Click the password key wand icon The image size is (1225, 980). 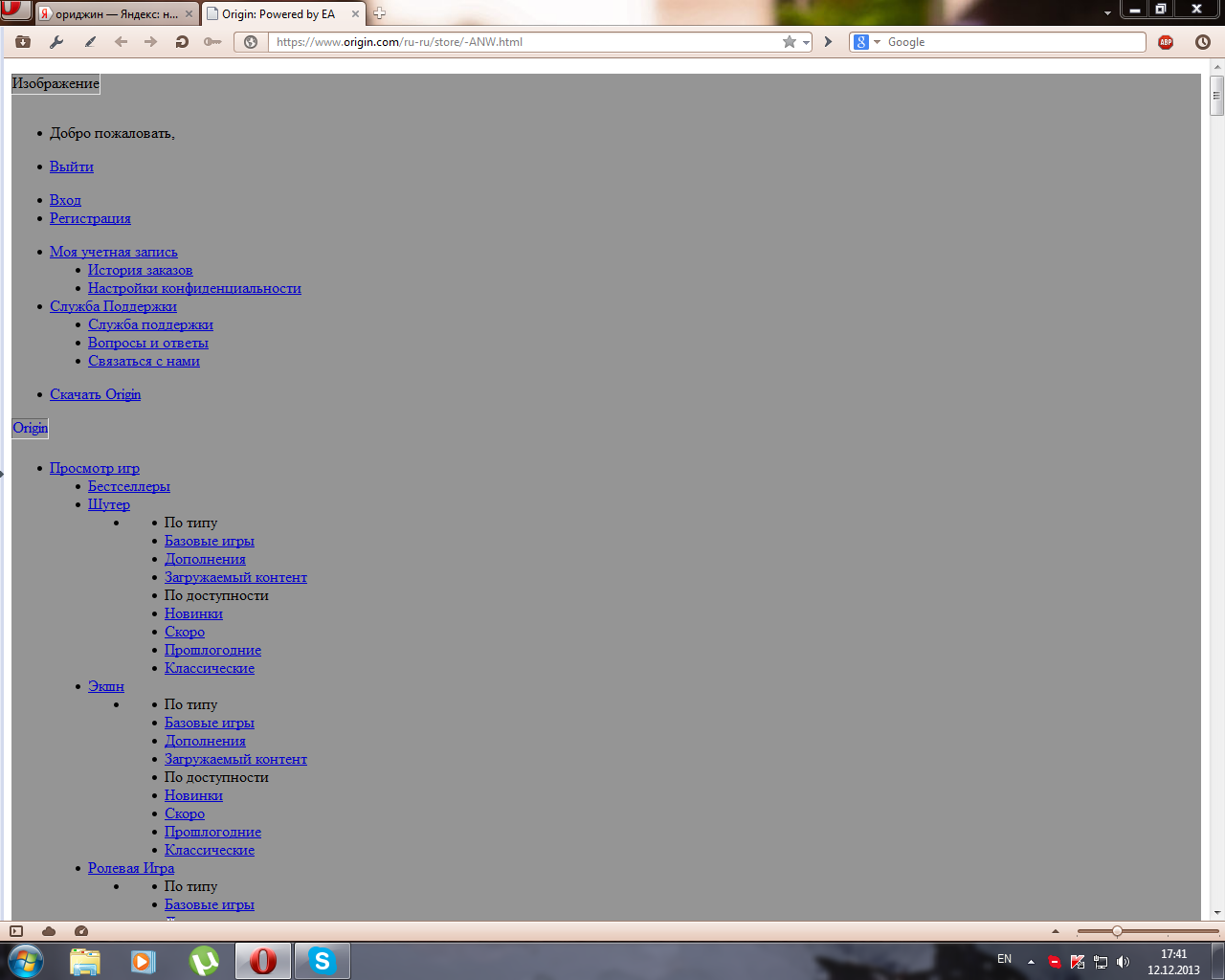point(212,42)
